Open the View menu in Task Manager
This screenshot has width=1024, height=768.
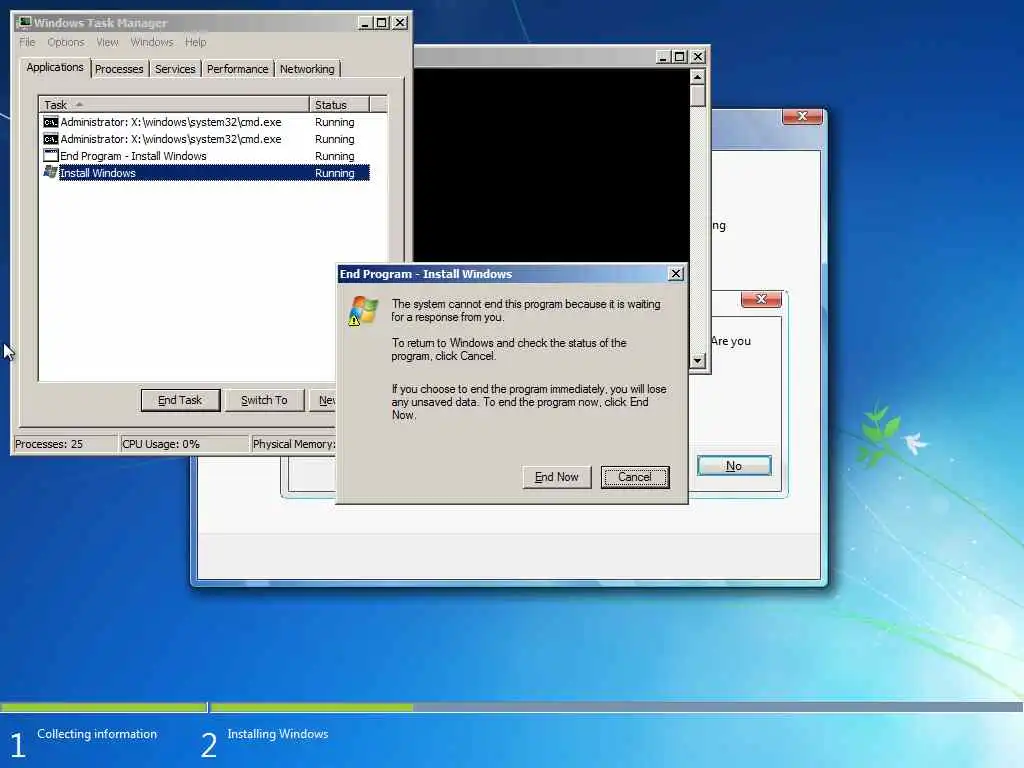[x=108, y=42]
